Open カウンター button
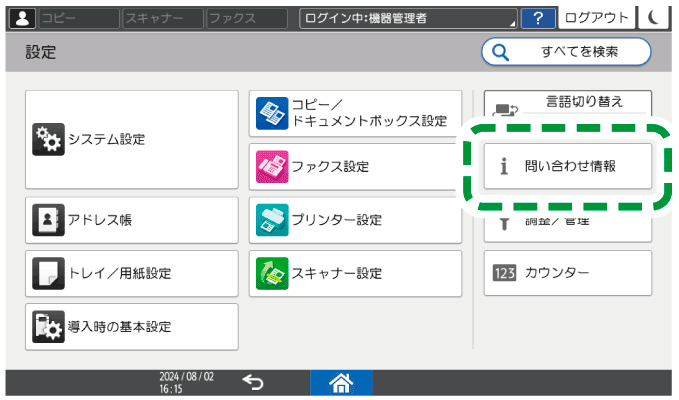This screenshot has height=400, width=679. coord(568,273)
